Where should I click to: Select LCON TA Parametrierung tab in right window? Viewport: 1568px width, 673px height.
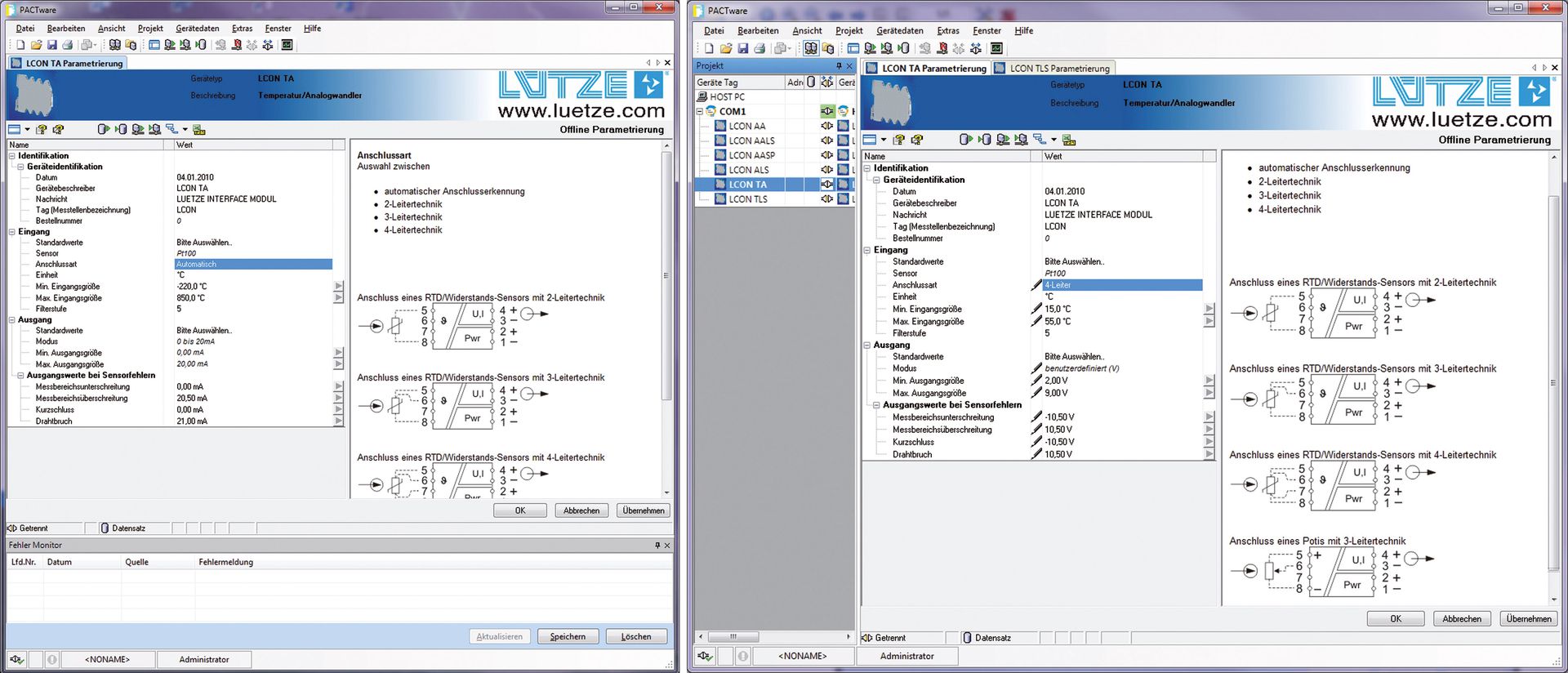[927, 69]
